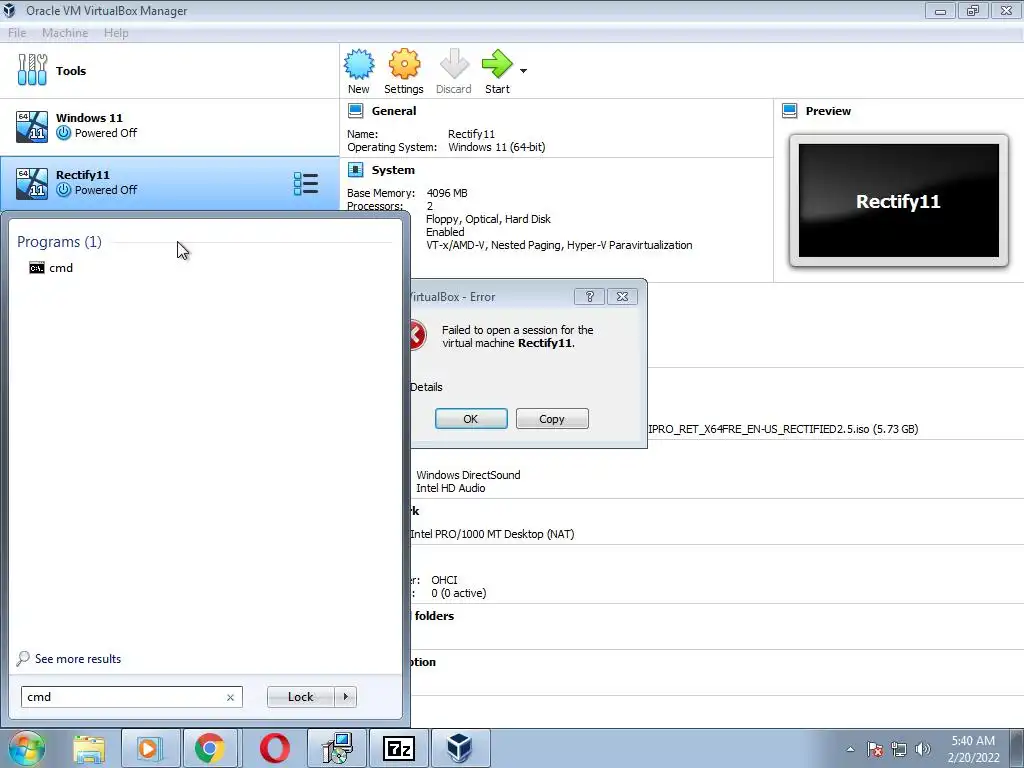1024x768 pixels.
Task: Click the Rectify11 preview thumbnail
Action: (899, 200)
